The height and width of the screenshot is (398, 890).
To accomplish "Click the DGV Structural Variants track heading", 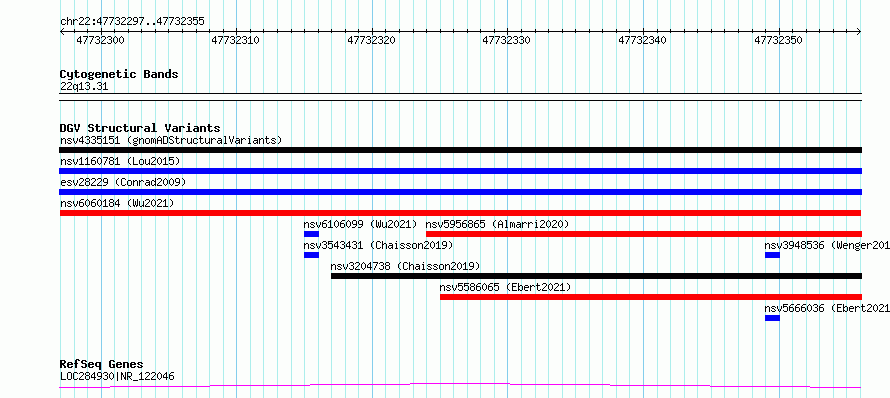I will [140, 128].
